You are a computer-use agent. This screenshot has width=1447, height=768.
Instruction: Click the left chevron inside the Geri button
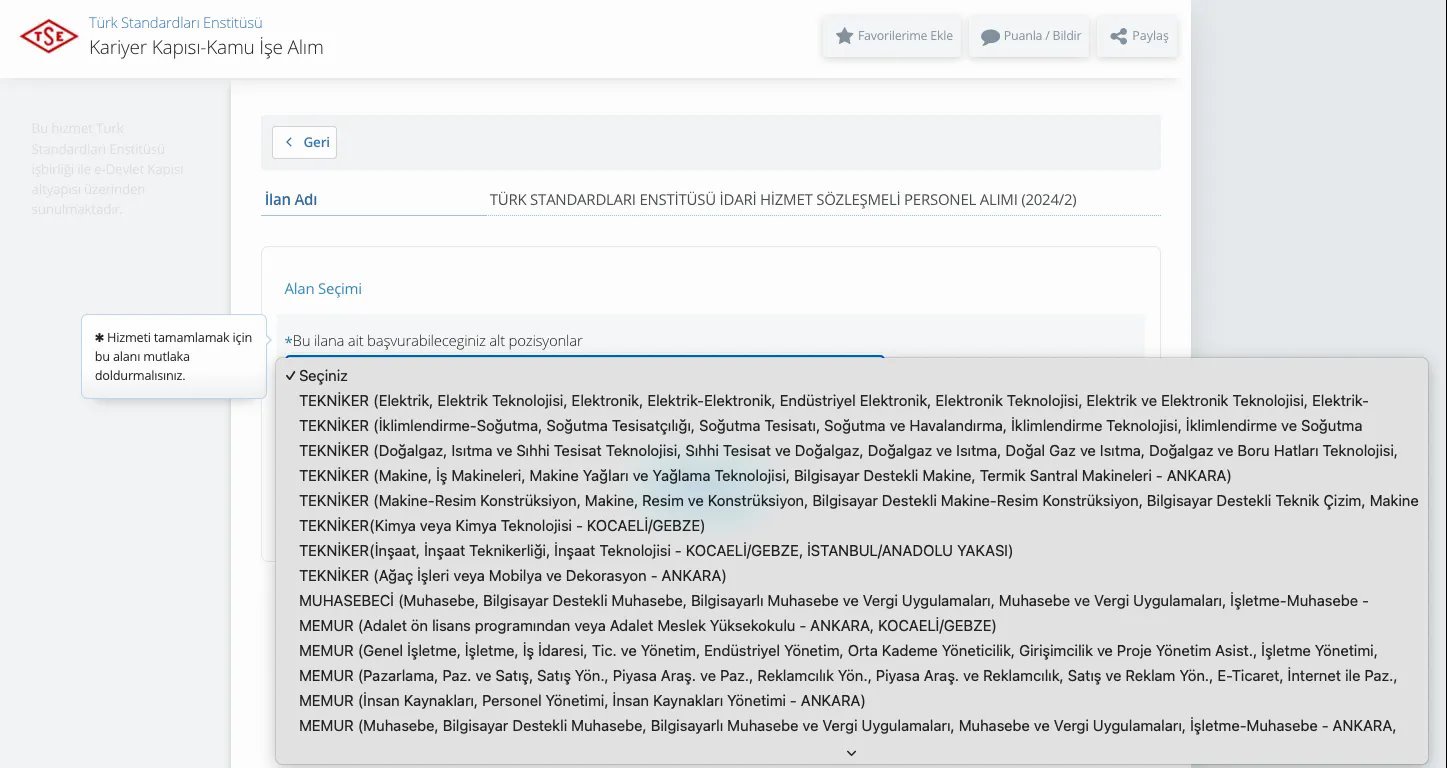click(x=290, y=142)
